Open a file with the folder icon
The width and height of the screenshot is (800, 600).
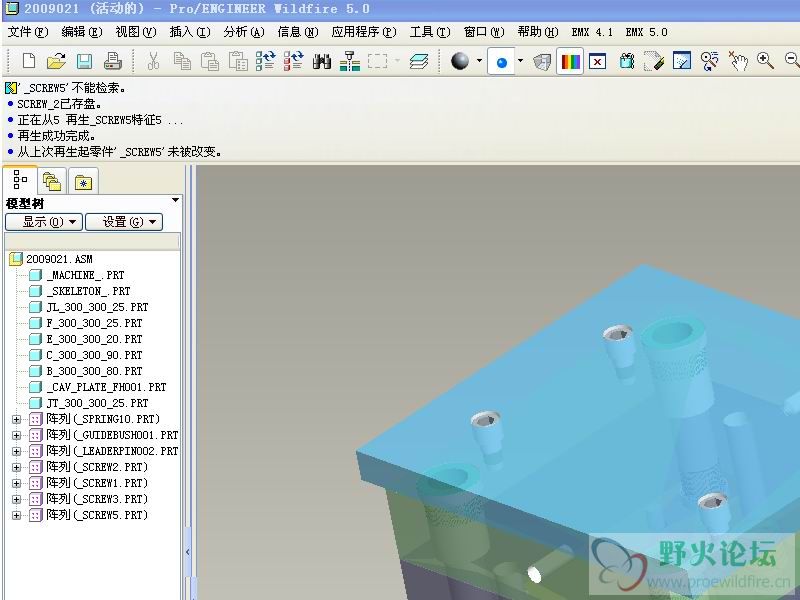[x=56, y=61]
